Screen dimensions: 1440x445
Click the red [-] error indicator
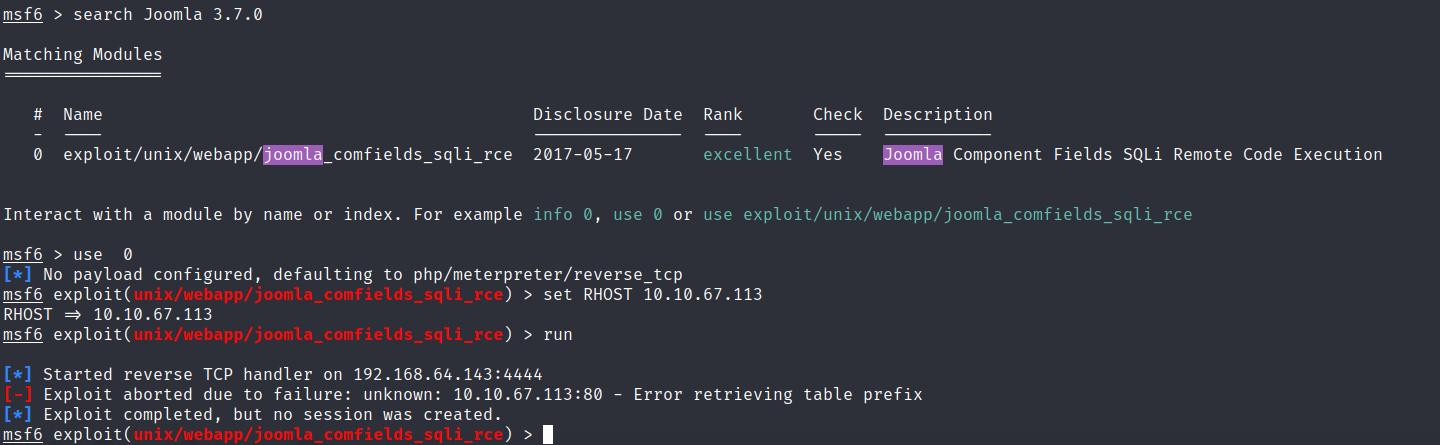[x=18, y=395]
